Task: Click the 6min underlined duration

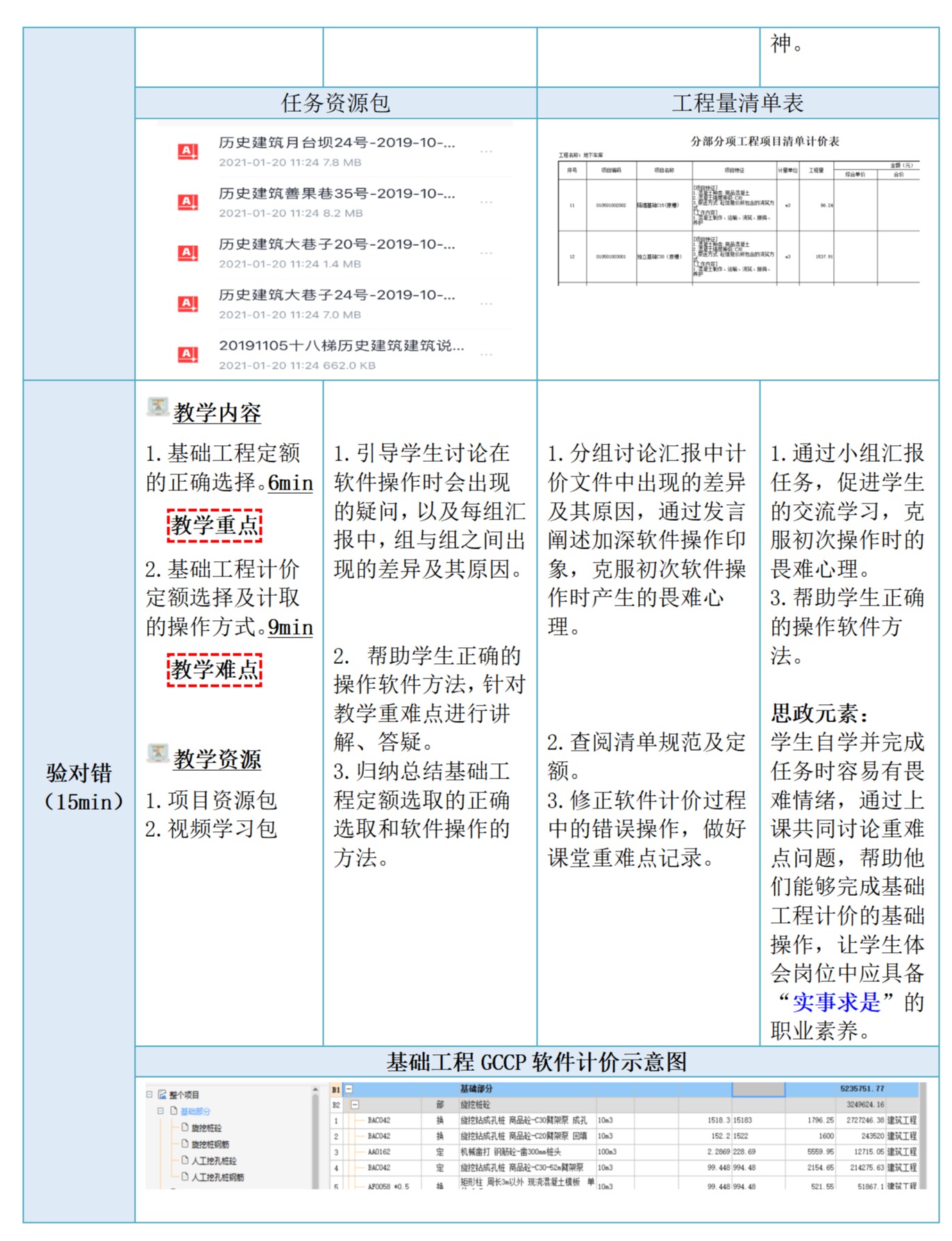Action: click(290, 483)
